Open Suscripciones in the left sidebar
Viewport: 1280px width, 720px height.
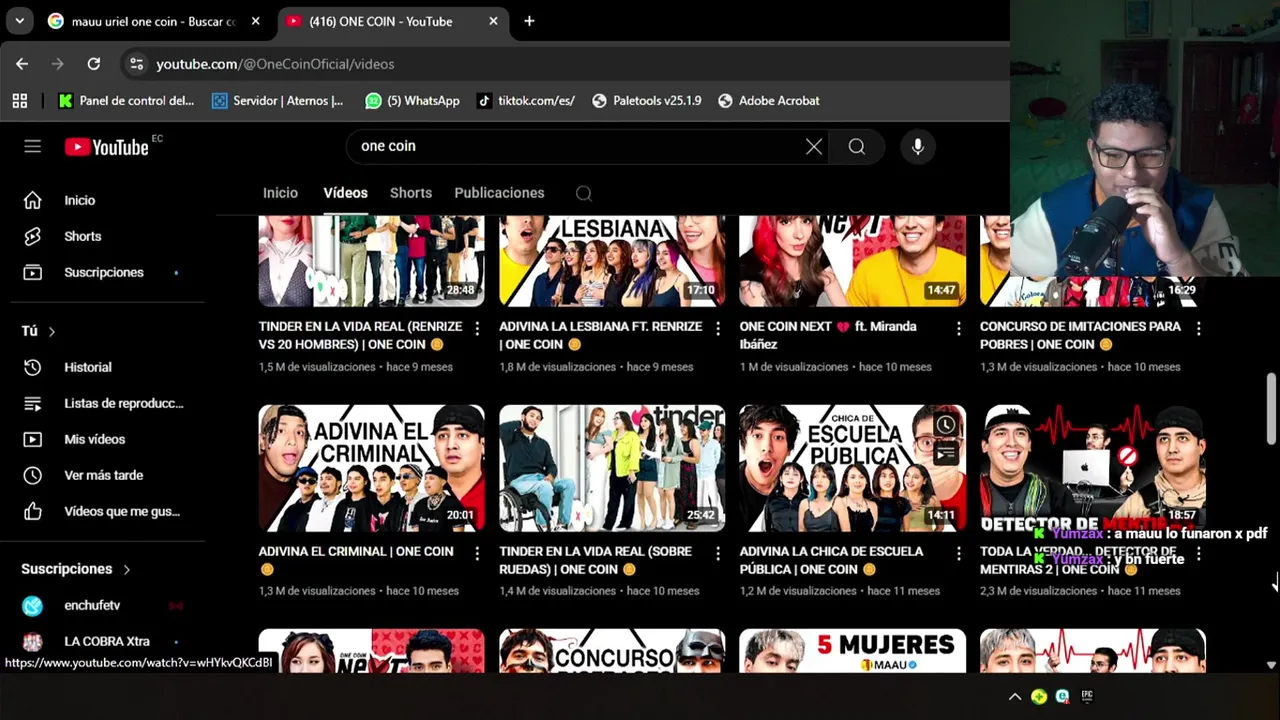pos(105,272)
